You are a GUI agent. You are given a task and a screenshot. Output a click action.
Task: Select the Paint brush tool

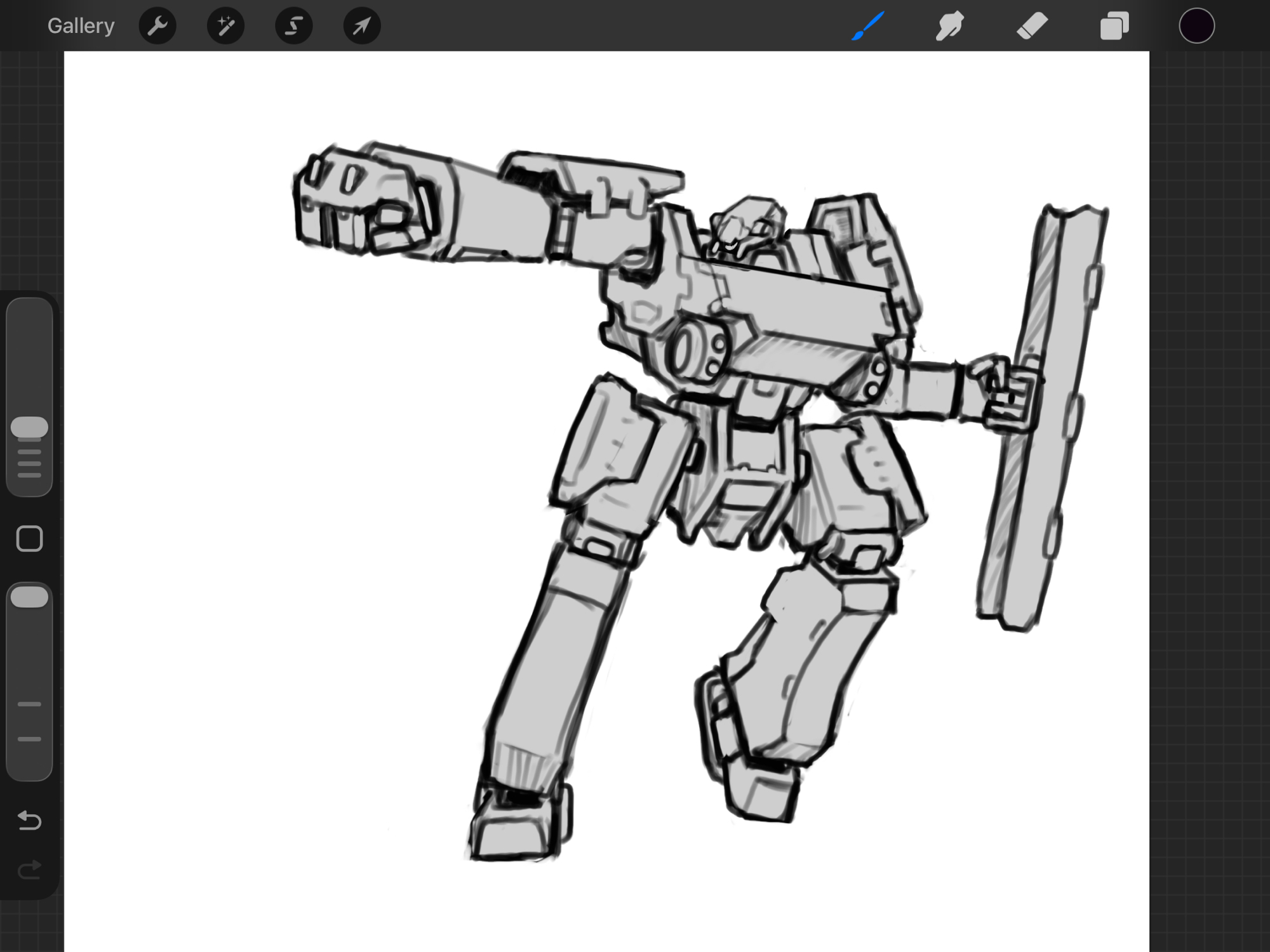(867, 26)
